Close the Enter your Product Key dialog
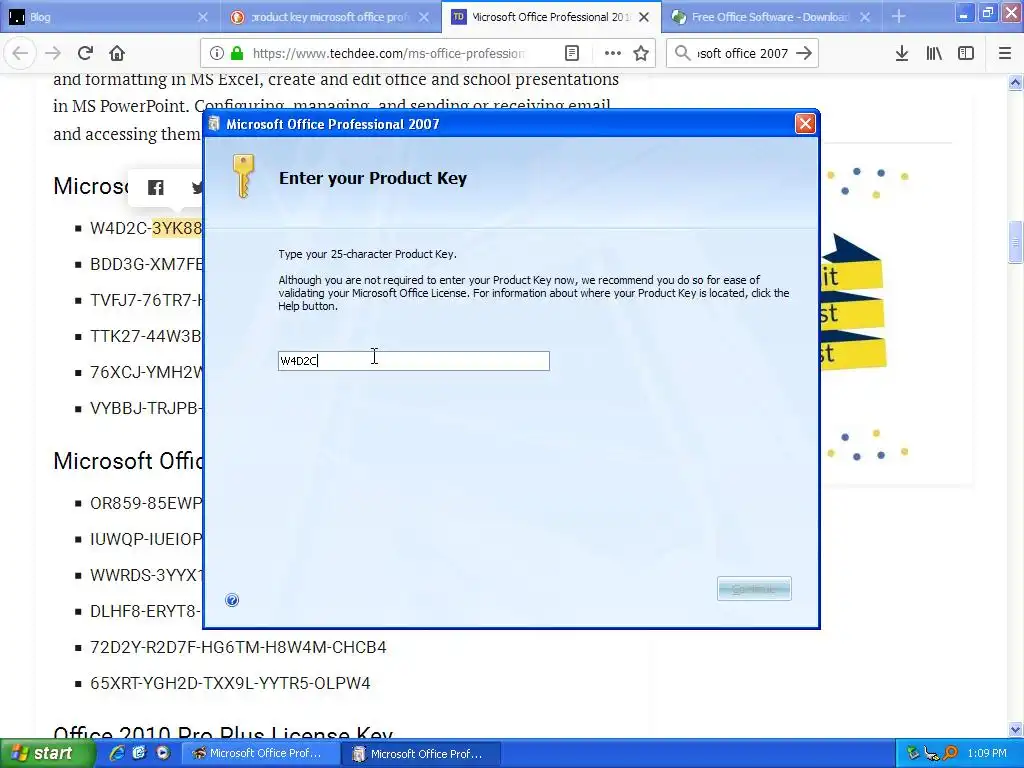Viewport: 1024px width, 768px height. (x=805, y=123)
